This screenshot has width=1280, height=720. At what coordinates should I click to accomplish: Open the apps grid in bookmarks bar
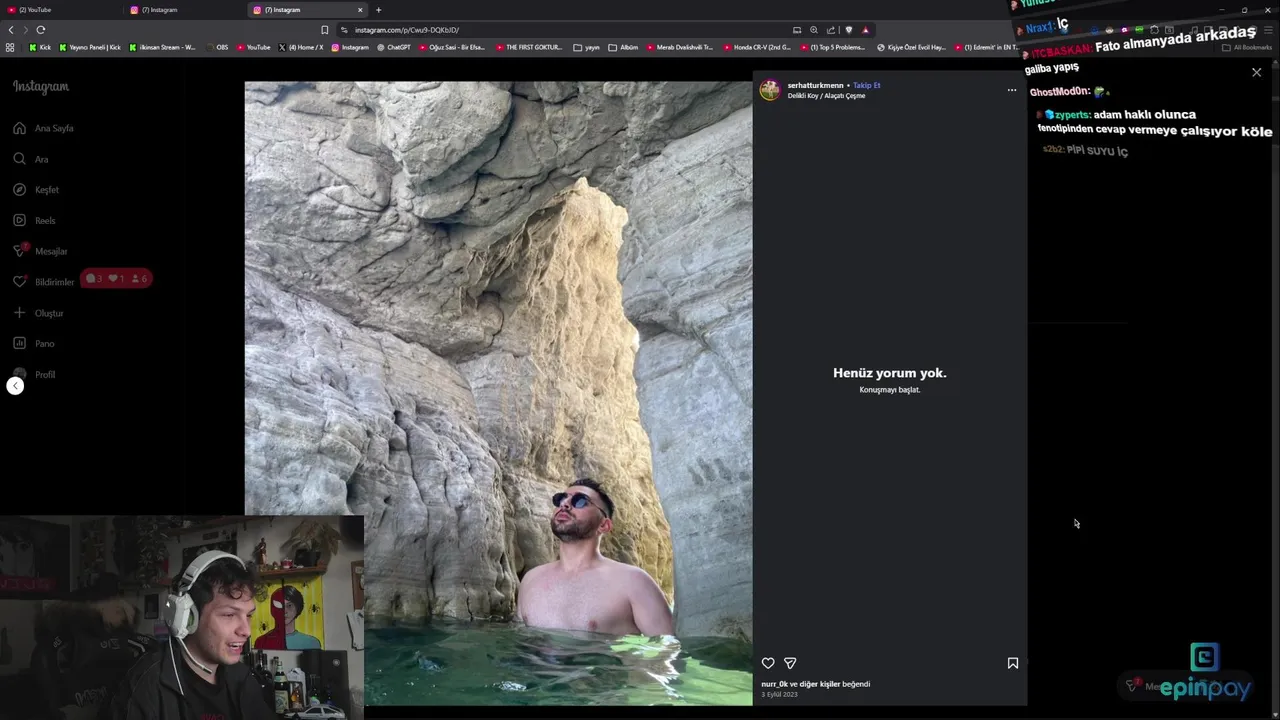coord(10,47)
